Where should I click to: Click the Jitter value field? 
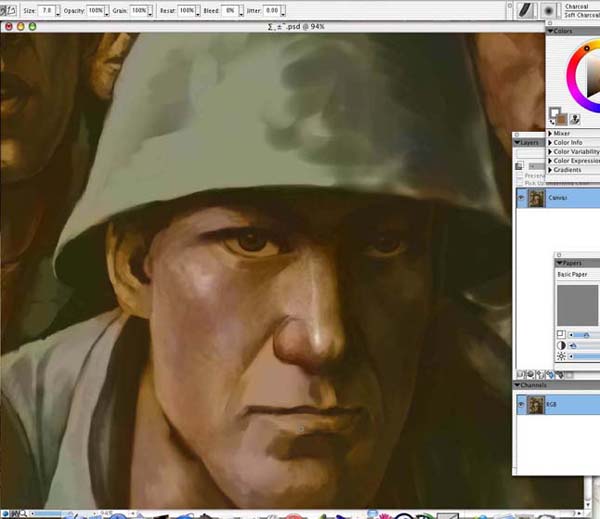point(272,10)
